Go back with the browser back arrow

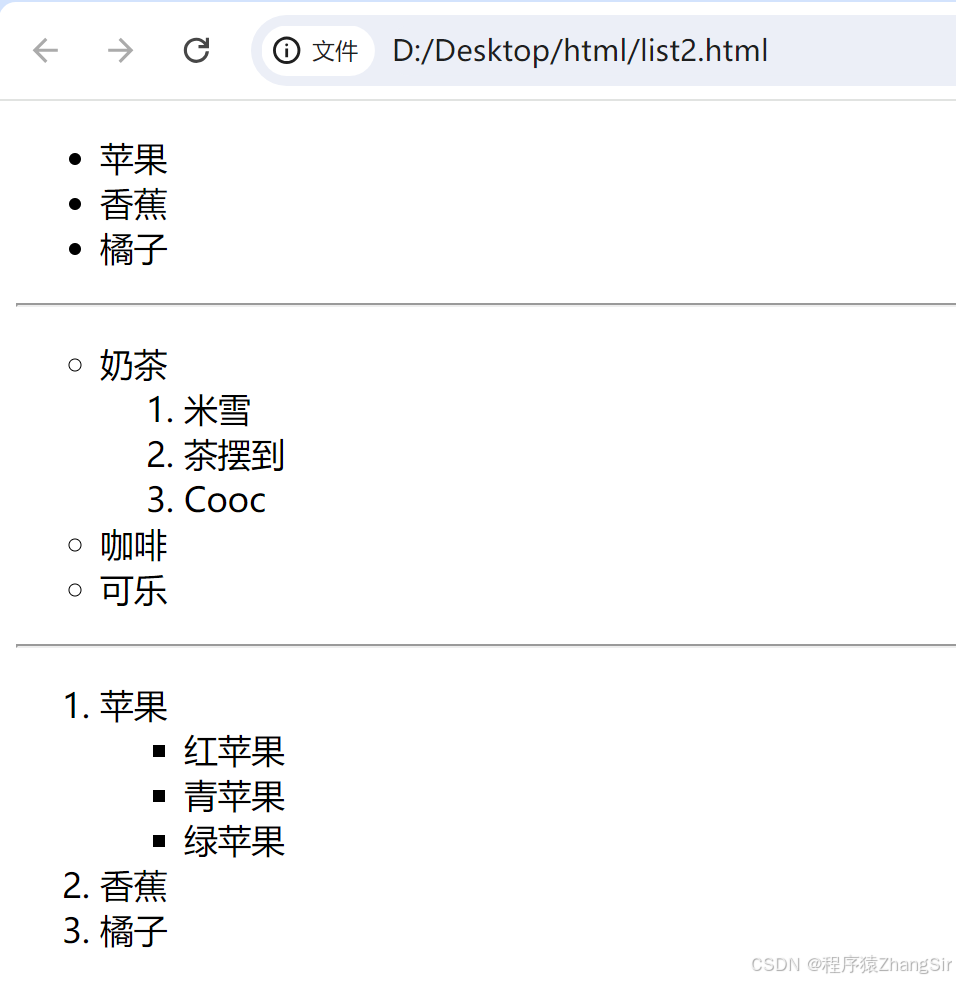[45, 51]
